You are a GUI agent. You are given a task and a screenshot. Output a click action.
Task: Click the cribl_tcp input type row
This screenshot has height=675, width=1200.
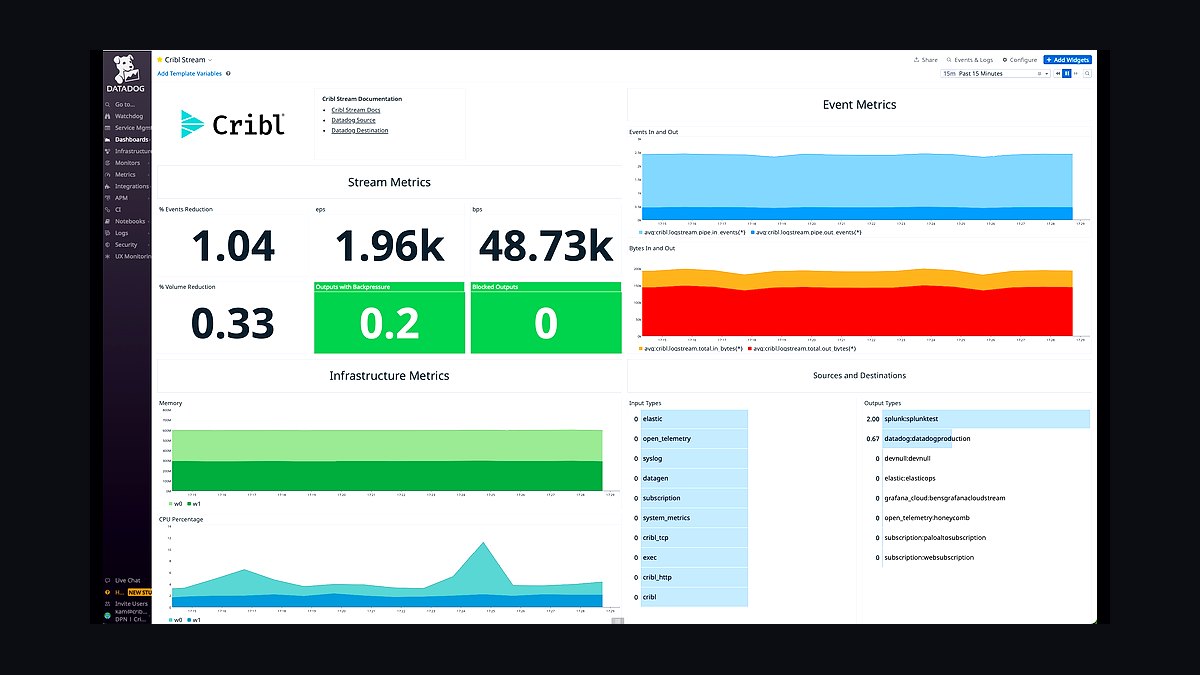point(690,538)
